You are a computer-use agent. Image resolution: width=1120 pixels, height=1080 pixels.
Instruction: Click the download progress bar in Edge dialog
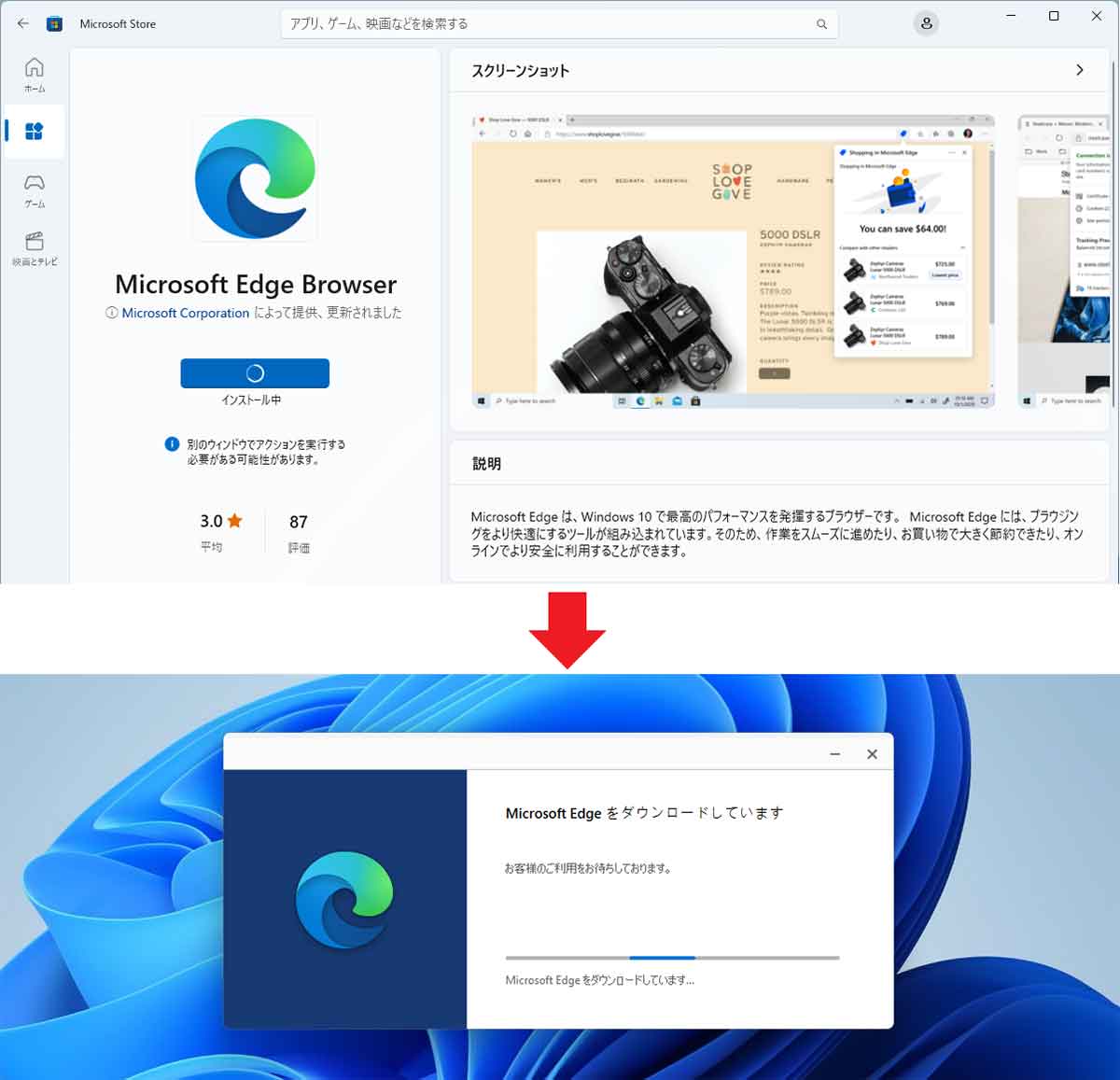[672, 958]
